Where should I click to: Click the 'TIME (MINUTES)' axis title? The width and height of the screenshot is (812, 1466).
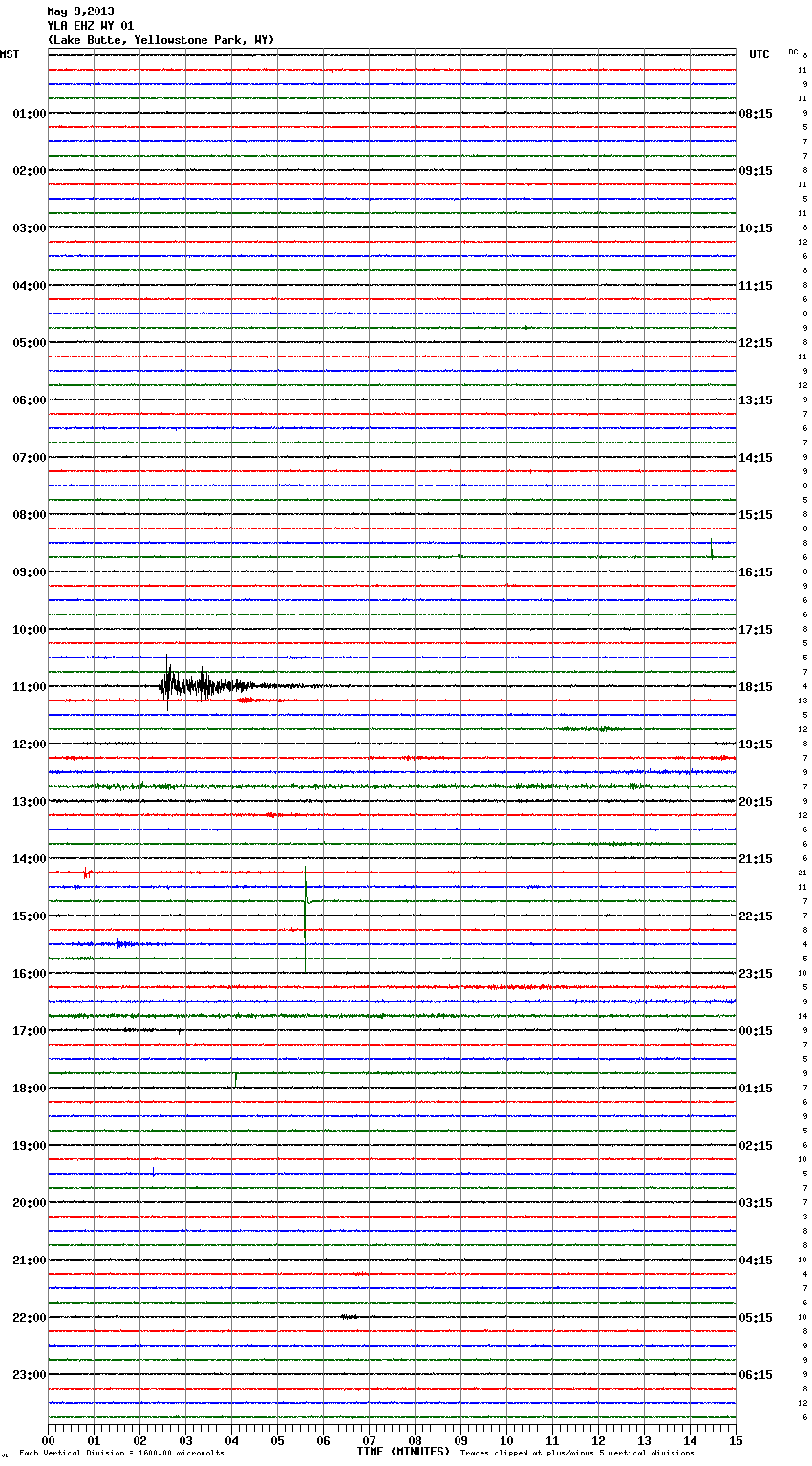tap(403, 1452)
